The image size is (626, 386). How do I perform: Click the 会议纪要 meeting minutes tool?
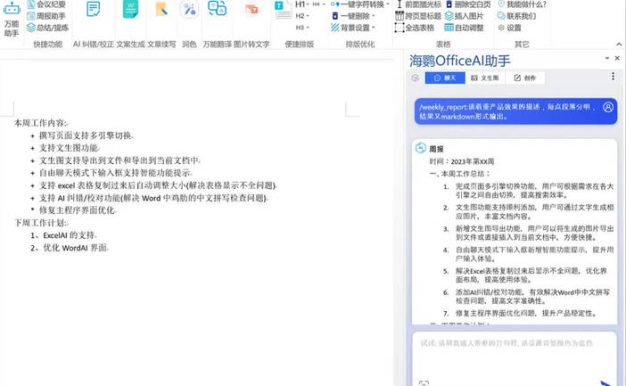pos(46,4)
